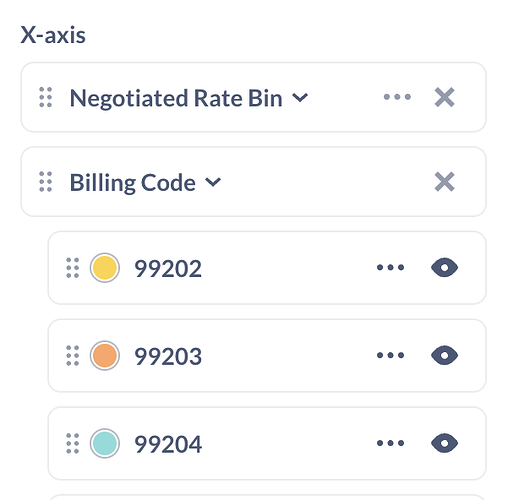
Task: Click the drag handle beside 99204
Action: click(x=73, y=443)
